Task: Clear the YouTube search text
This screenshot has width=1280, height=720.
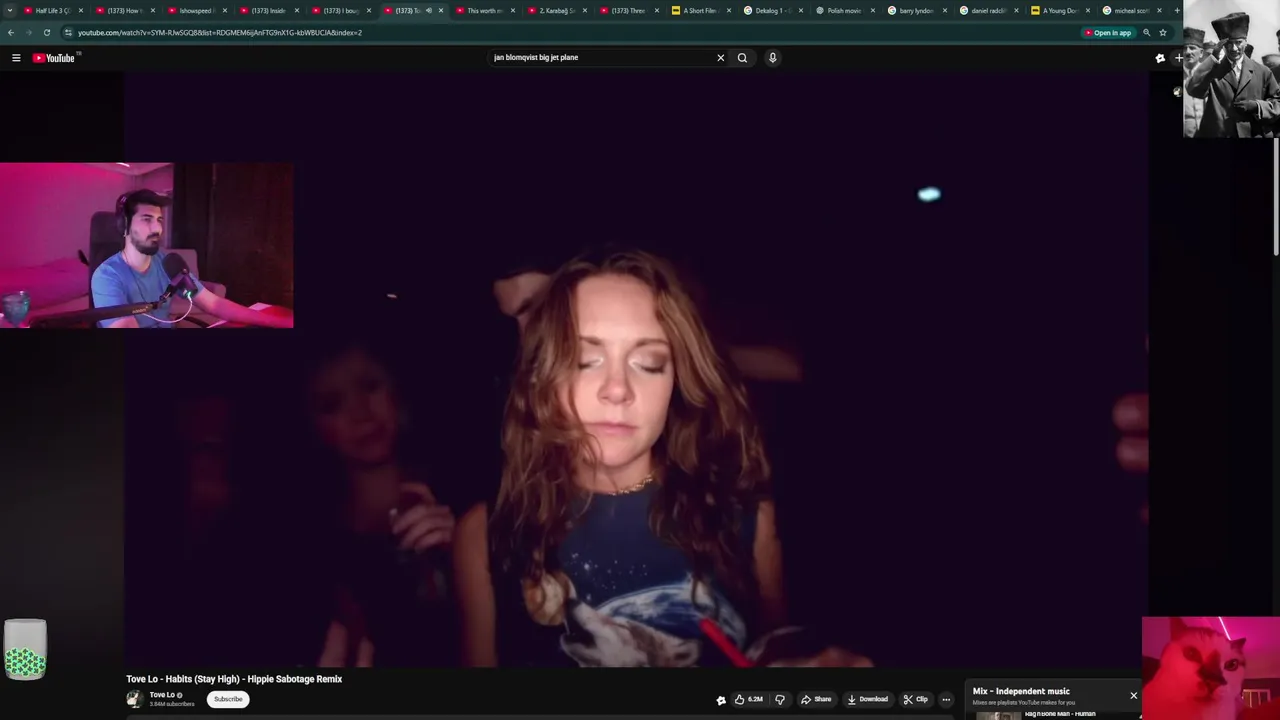Action: pos(720,58)
